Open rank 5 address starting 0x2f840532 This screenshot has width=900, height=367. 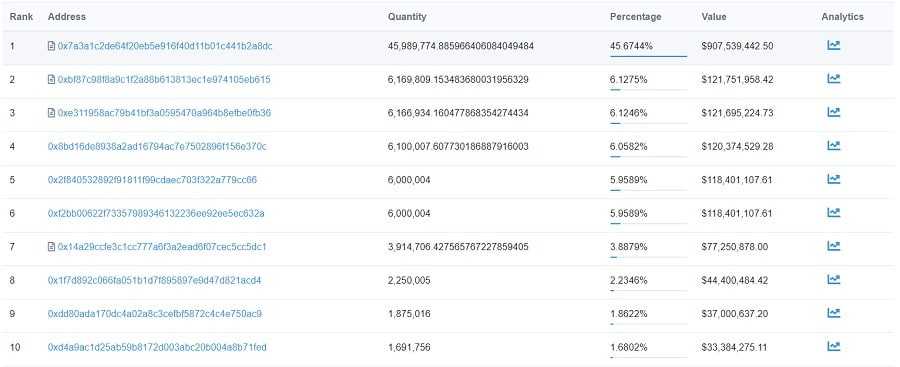152,180
